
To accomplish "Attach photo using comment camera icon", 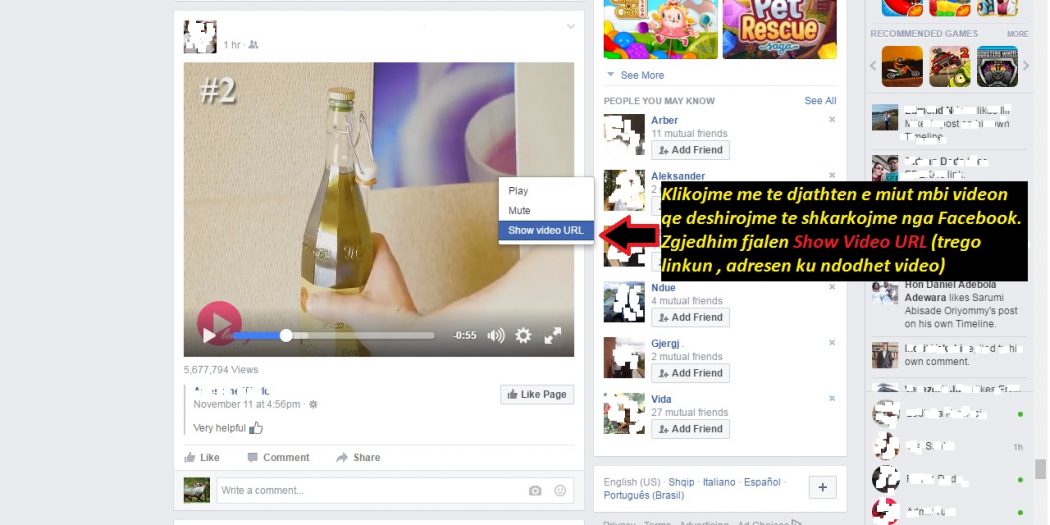I will point(535,491).
